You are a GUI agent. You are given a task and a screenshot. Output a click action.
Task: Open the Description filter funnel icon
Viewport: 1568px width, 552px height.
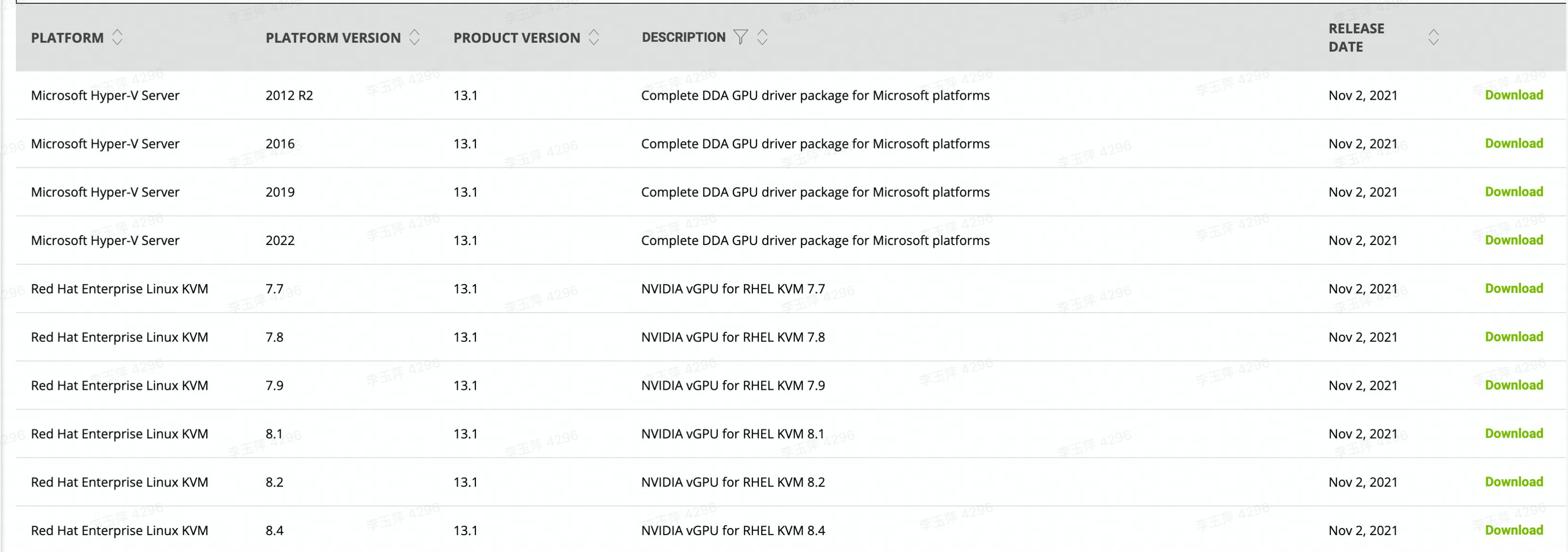pos(740,37)
